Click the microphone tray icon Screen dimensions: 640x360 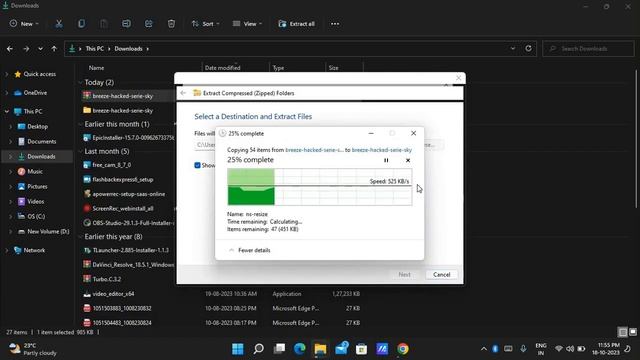pyautogui.click(x=523, y=349)
